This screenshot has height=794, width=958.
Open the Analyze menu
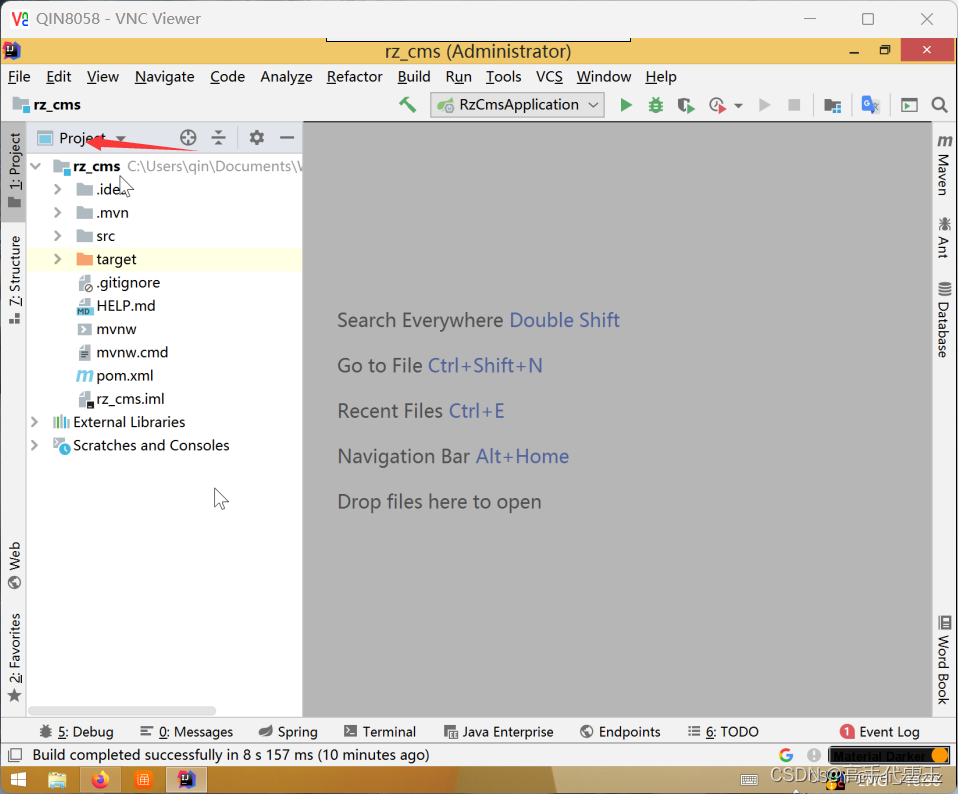tap(286, 77)
